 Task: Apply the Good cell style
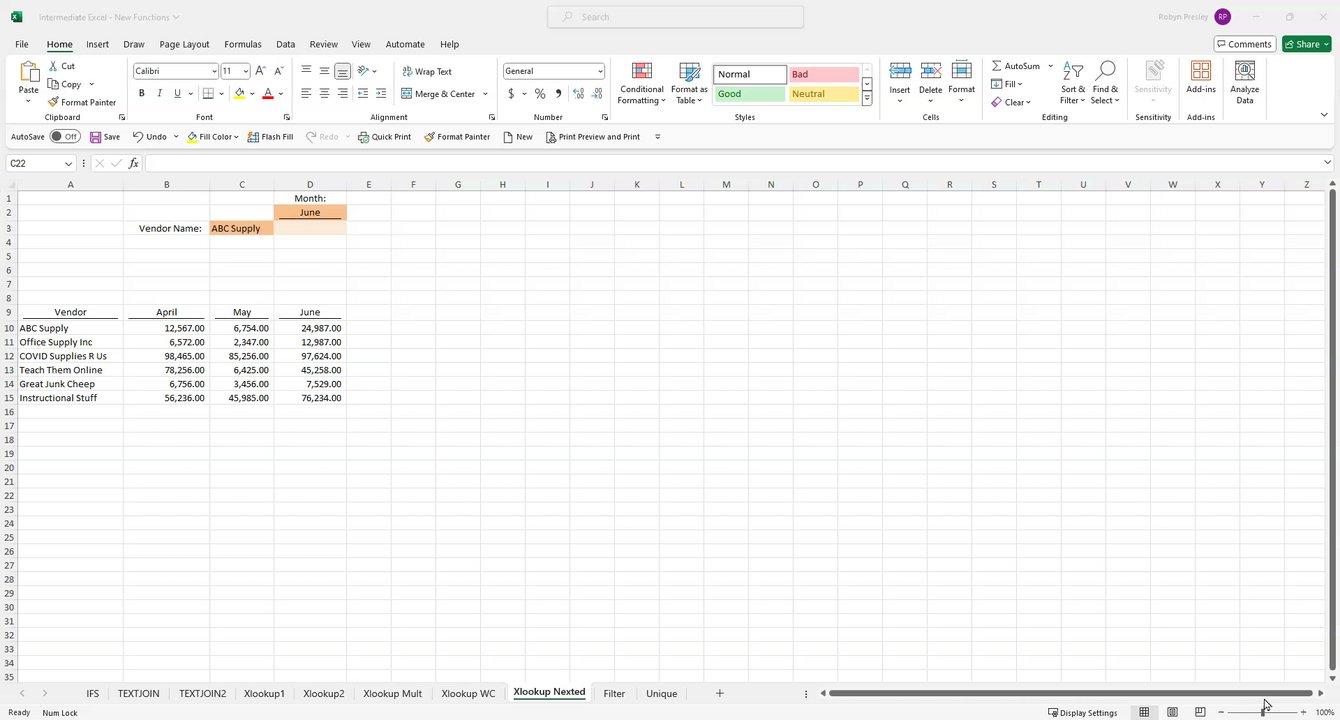click(749, 94)
